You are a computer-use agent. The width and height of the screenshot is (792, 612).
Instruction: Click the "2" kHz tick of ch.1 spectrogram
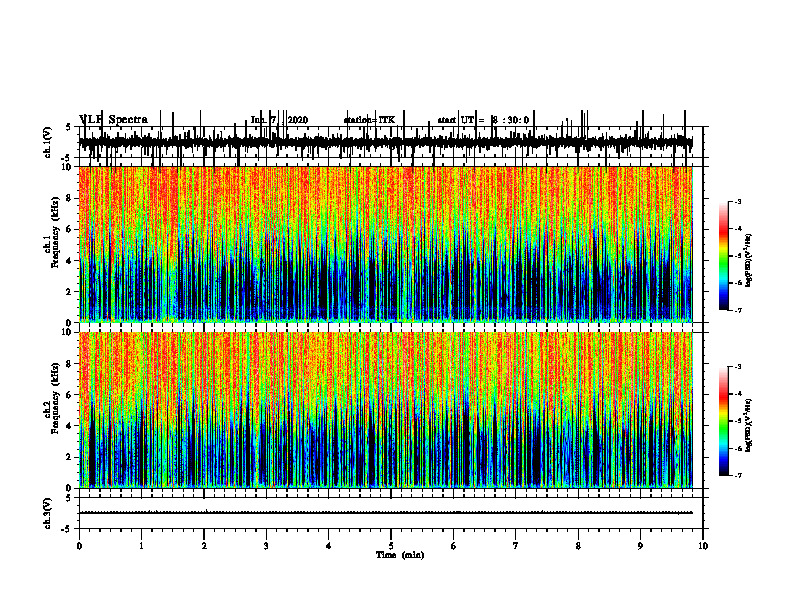[70, 292]
